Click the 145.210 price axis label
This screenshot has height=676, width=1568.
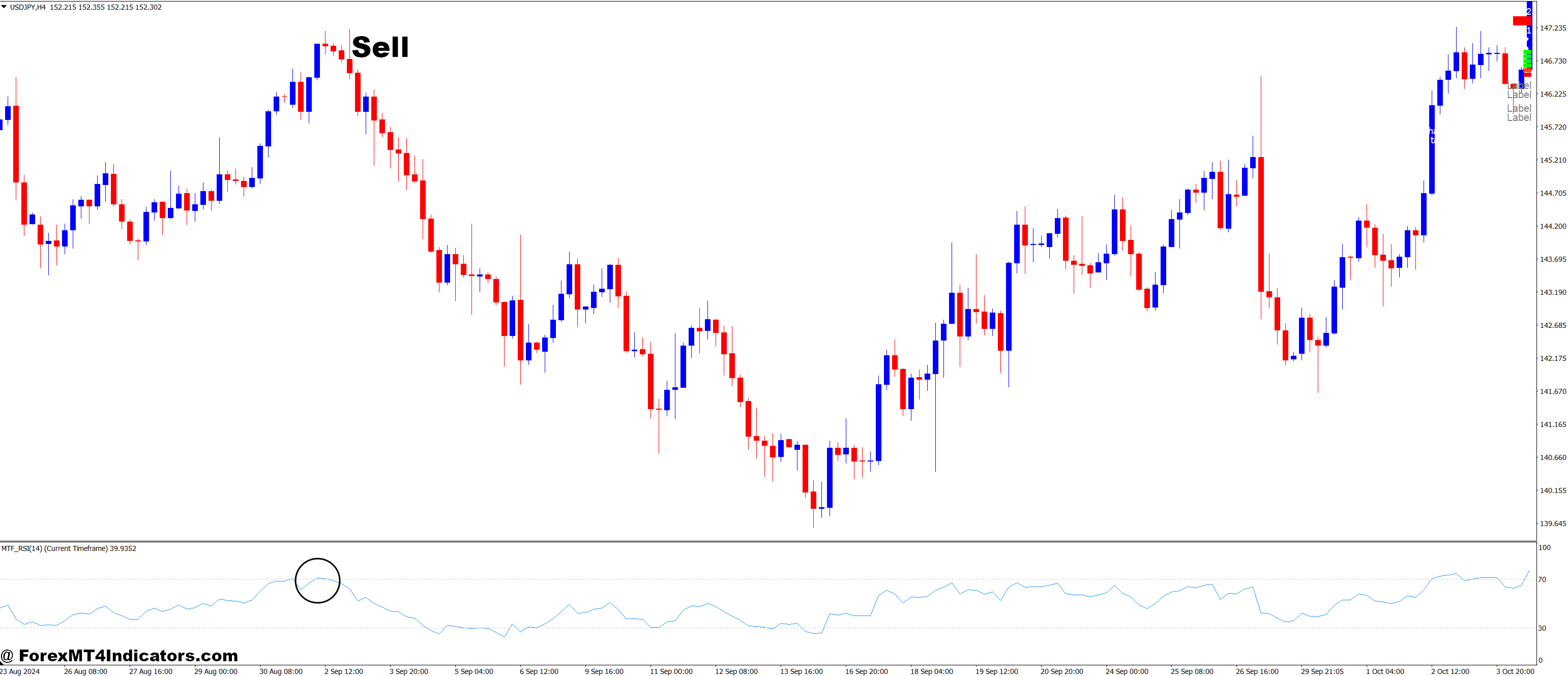[x=1553, y=160]
